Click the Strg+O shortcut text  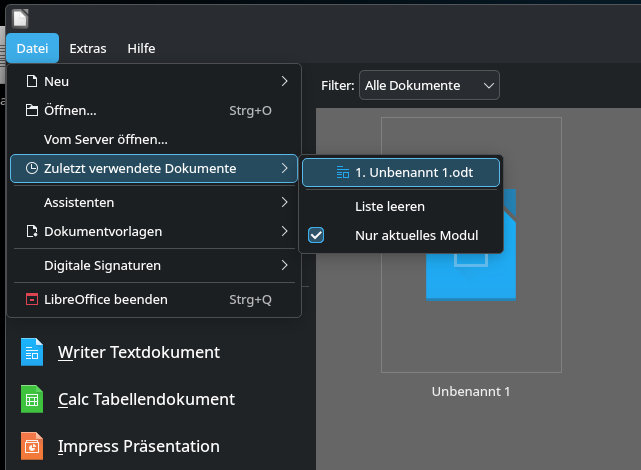250,110
